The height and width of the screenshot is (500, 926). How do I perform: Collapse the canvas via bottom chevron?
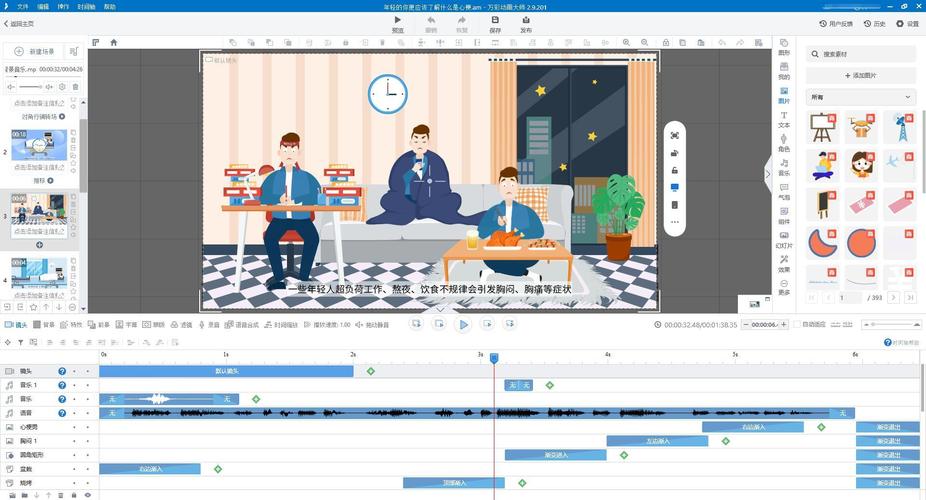pyautogui.click(x=441, y=310)
